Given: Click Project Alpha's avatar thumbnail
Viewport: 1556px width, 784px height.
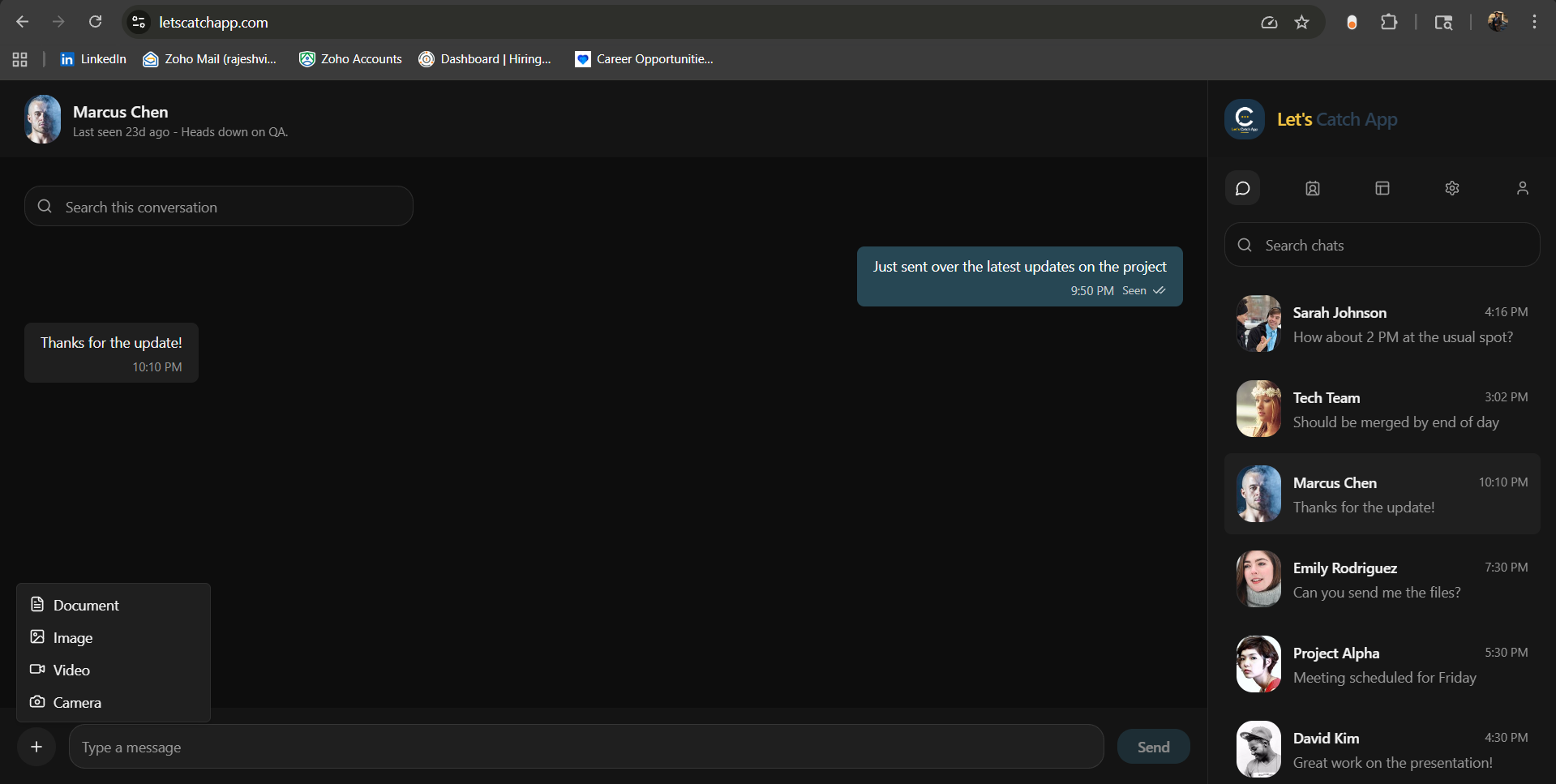Looking at the screenshot, I should point(1258,664).
